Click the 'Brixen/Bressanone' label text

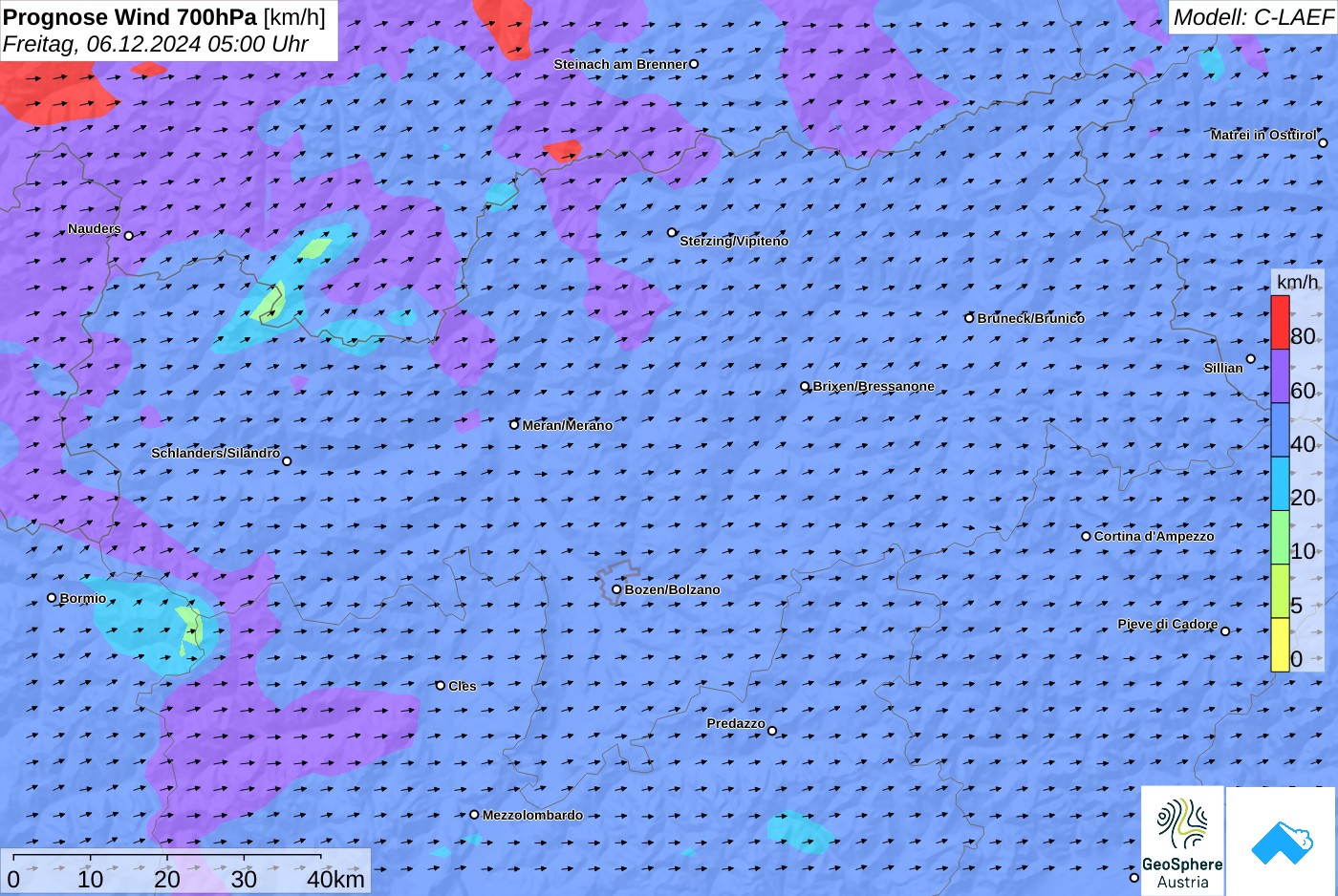874,386
